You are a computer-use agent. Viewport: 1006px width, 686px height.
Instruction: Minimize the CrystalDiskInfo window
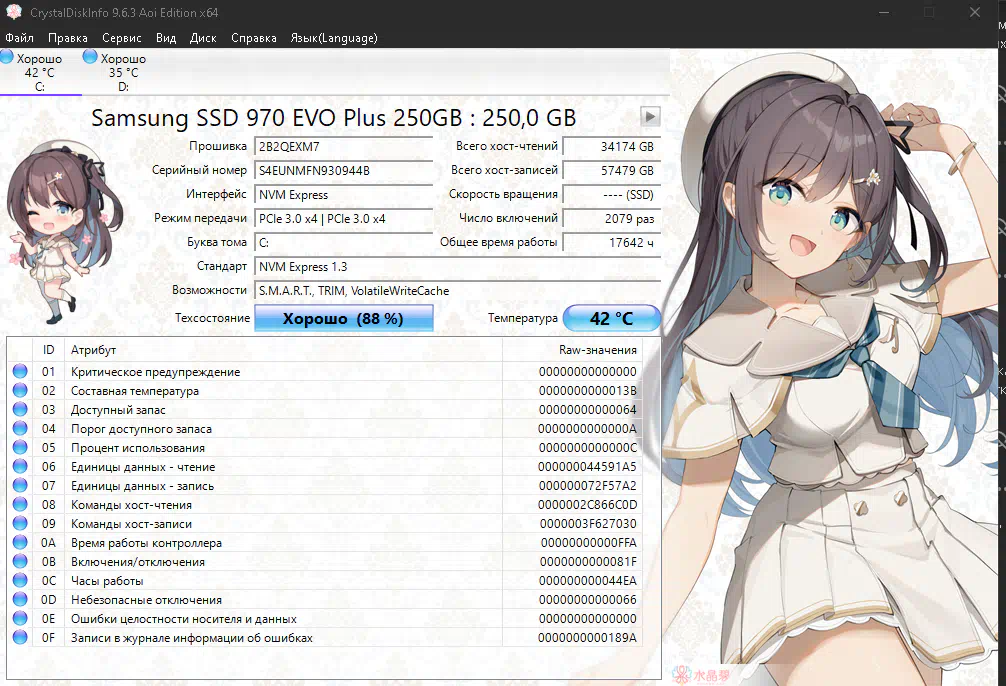point(884,12)
